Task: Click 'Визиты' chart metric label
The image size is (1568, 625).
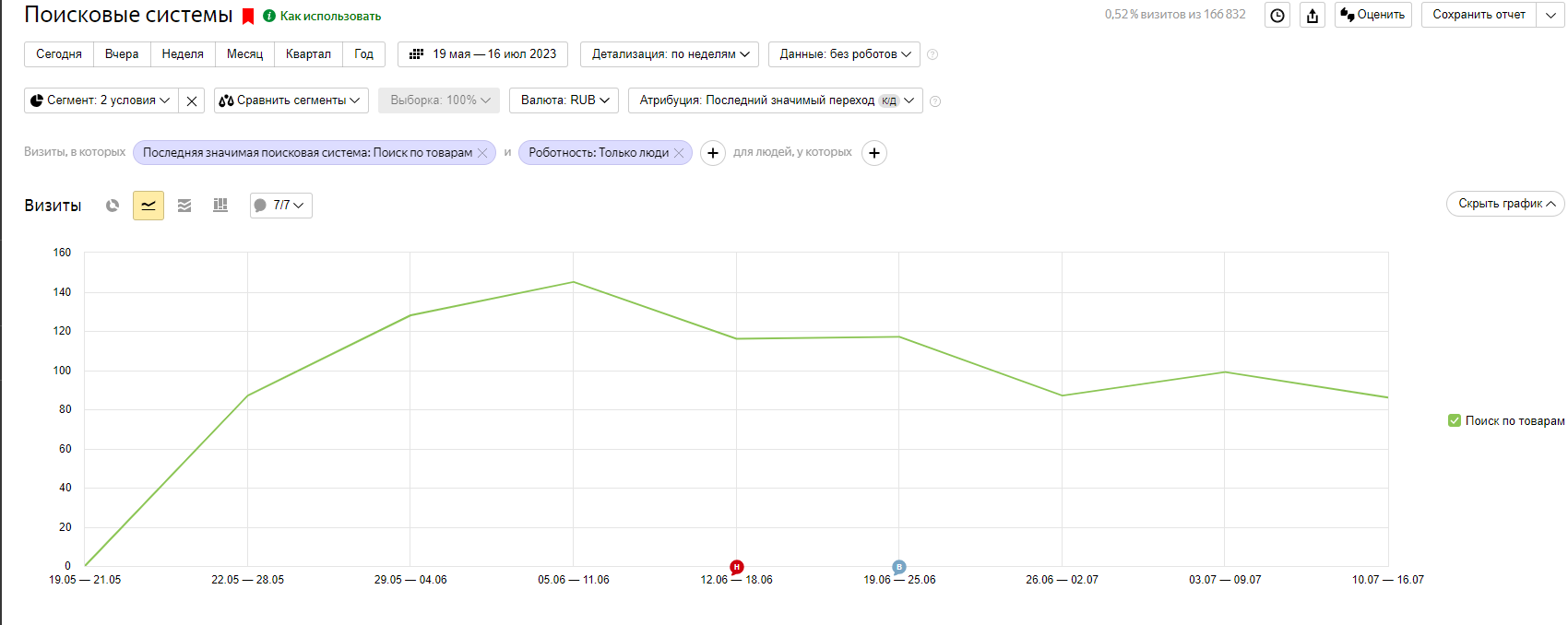Action: 53,206
